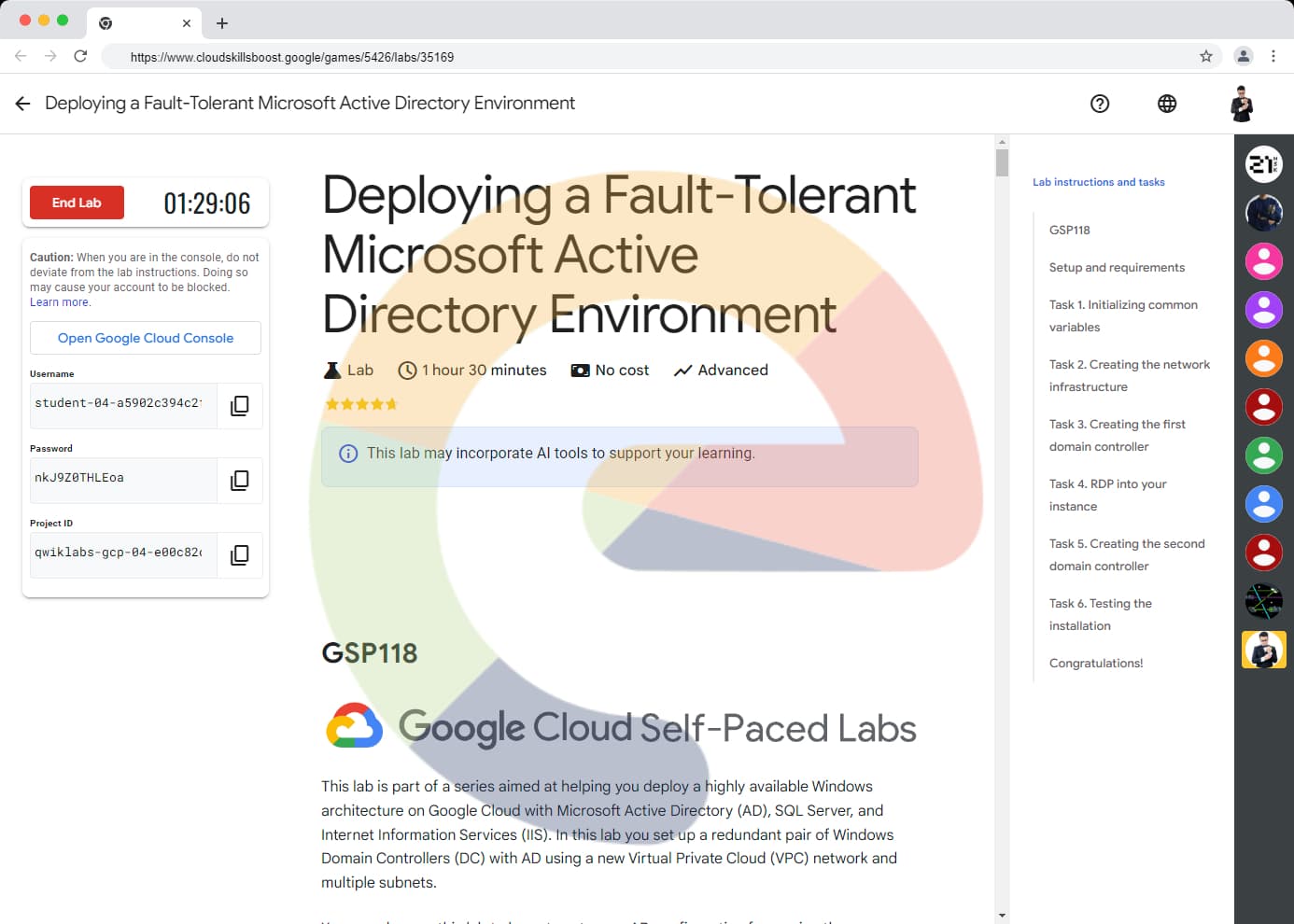Click the Google Cloud logo

tap(355, 726)
